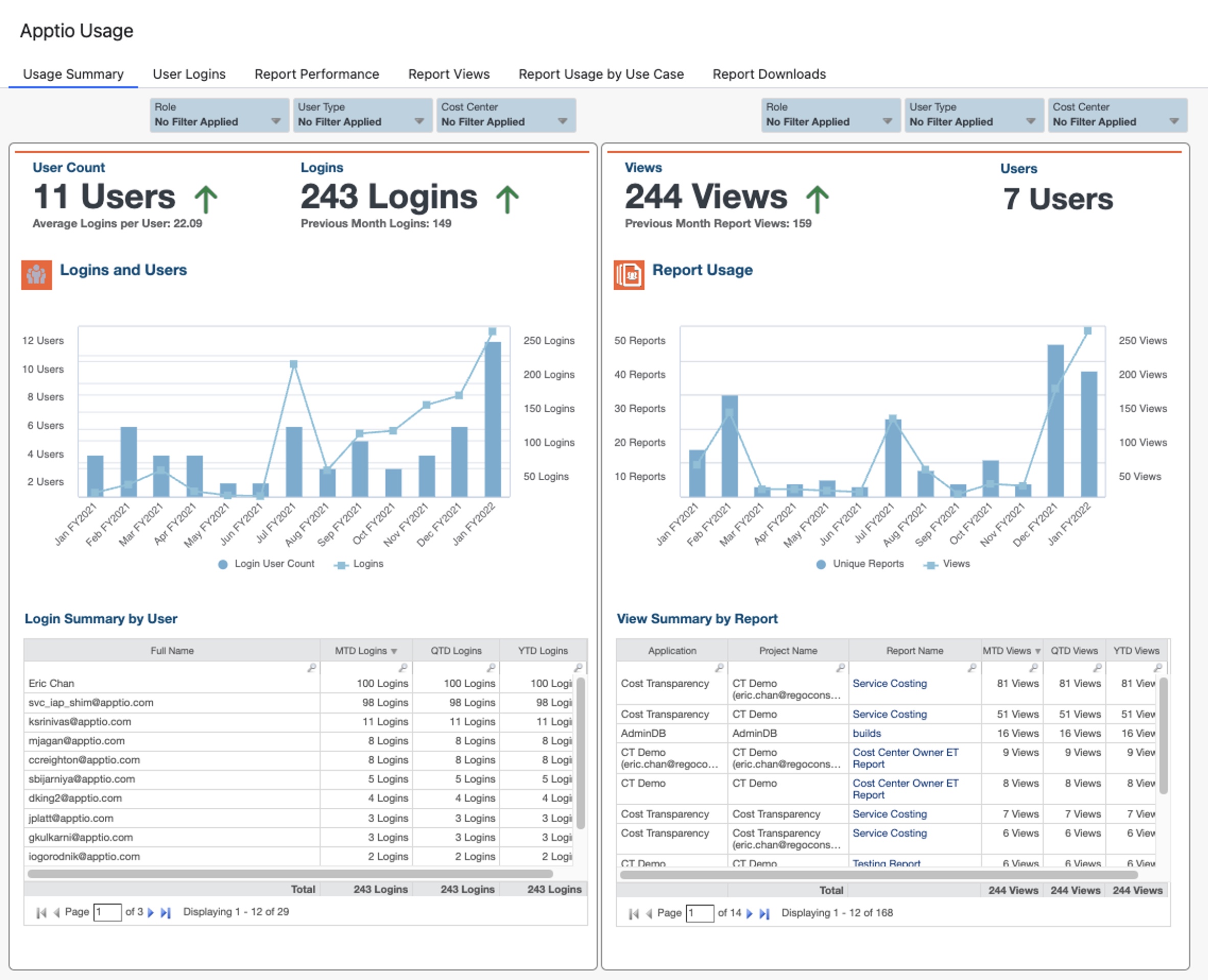Sort by MTD Logins column header
This screenshot has height=980, width=1208.
(x=366, y=651)
